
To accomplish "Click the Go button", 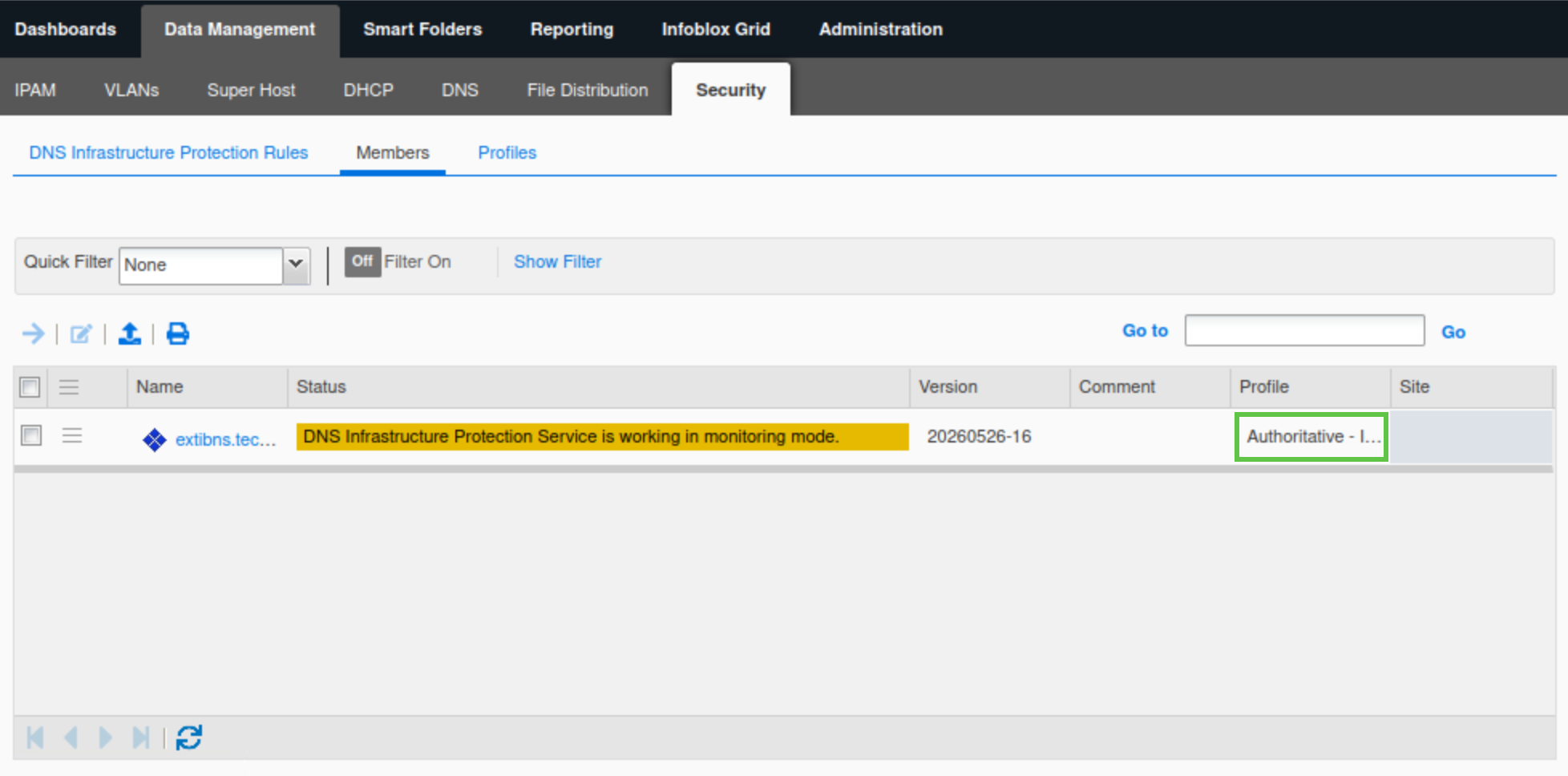I will 1453,332.
